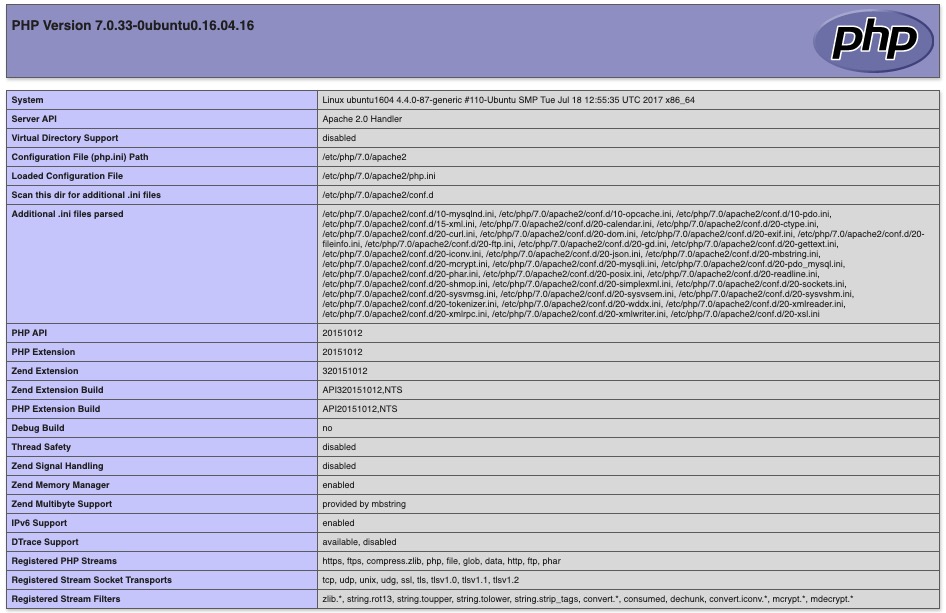Select the "20151012" value for PHP API
Viewport: 946px width, 613px height.
342,333
